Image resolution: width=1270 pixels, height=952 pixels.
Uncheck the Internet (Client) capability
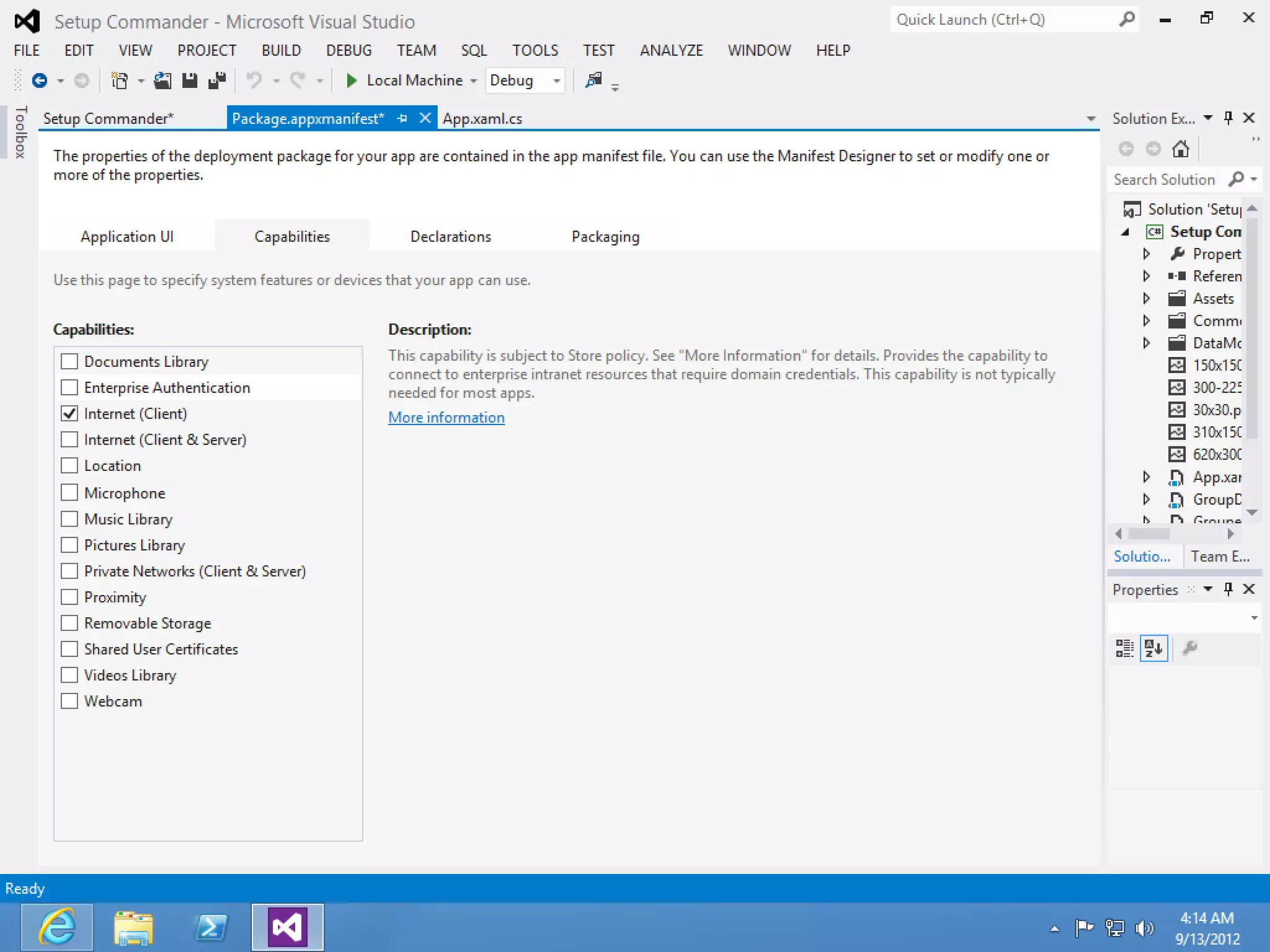click(69, 413)
